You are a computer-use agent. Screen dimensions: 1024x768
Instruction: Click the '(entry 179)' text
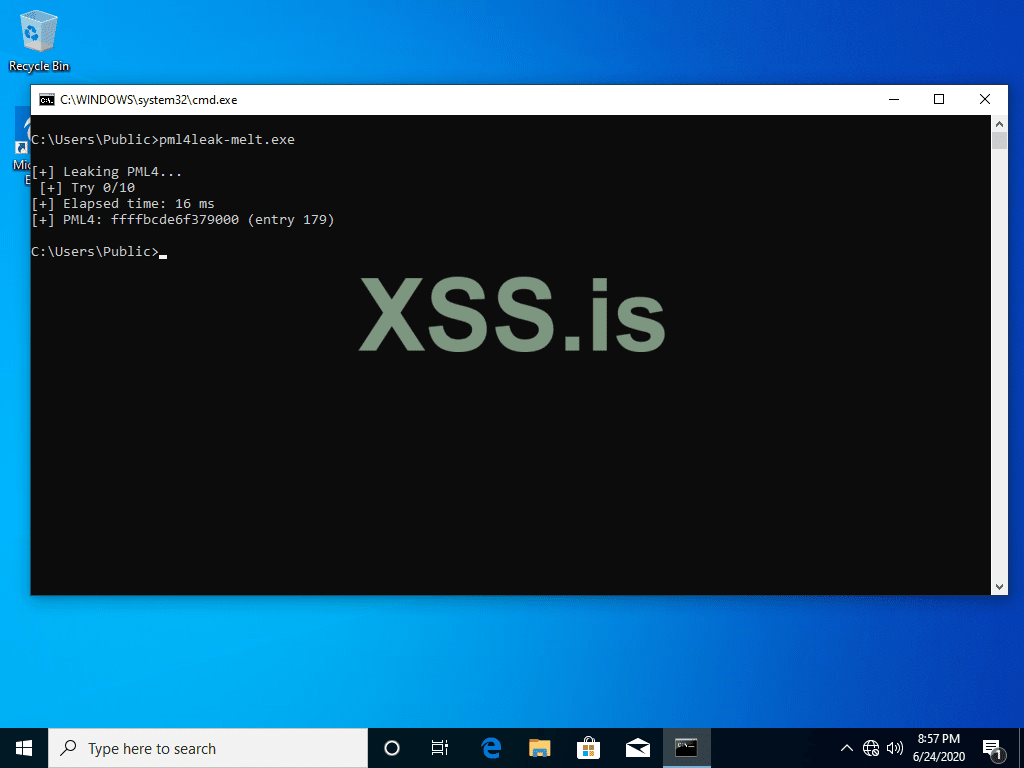coord(291,220)
